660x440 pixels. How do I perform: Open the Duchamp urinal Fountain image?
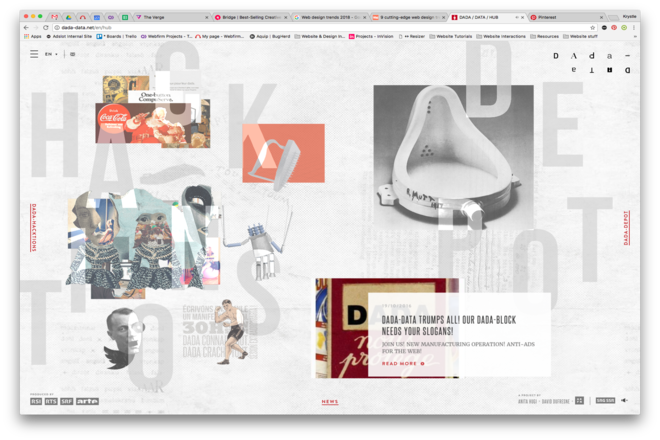[453, 157]
